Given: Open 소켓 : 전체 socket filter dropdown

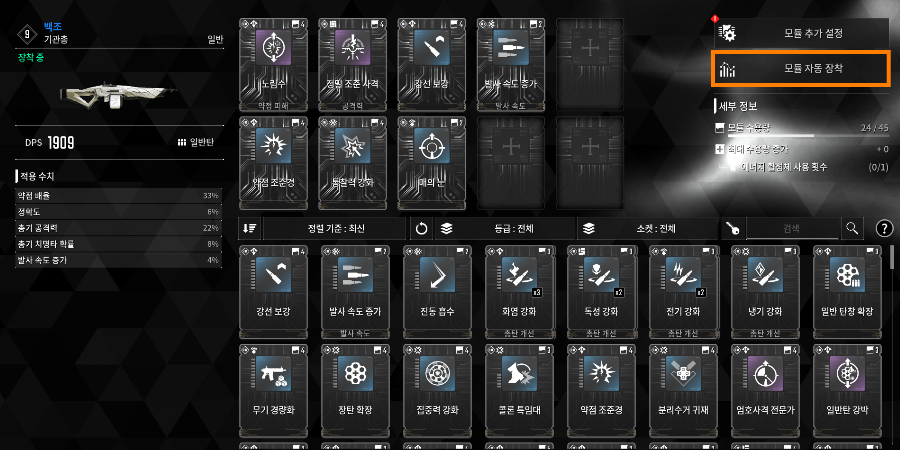Looking at the screenshot, I should point(647,228).
